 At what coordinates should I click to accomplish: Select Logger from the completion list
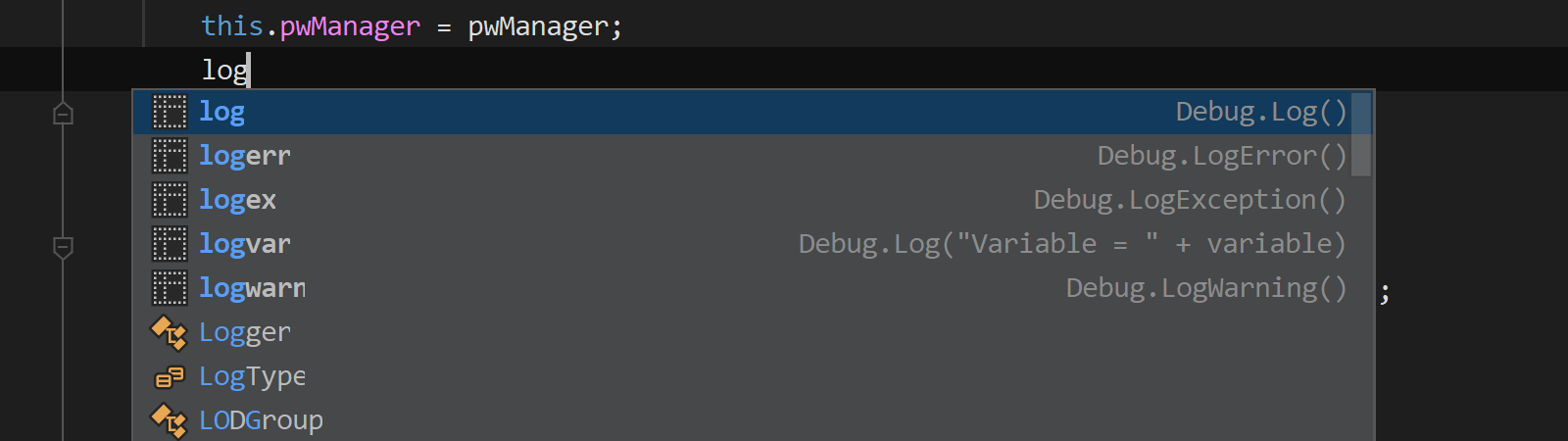[752, 332]
